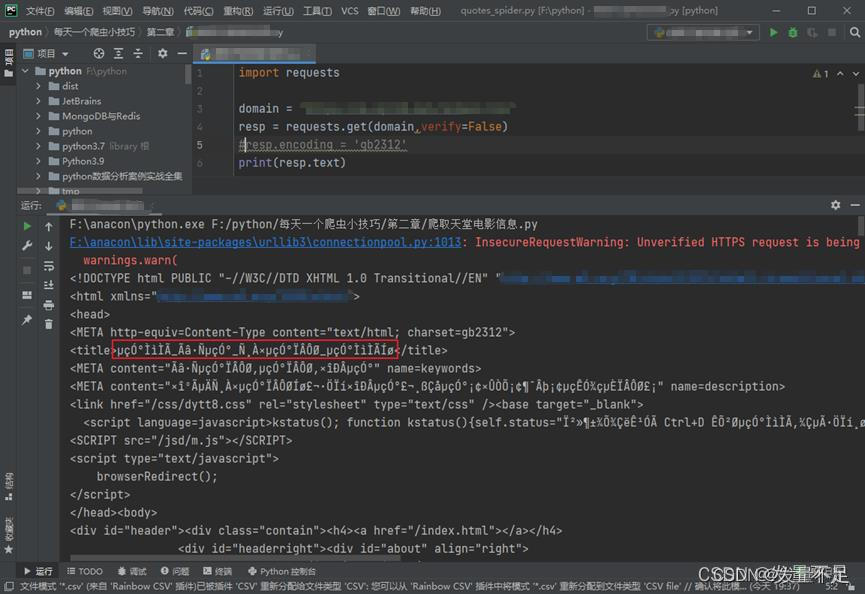The height and width of the screenshot is (594, 865).
Task: Restore layout icon in run panel
Action: point(26,295)
